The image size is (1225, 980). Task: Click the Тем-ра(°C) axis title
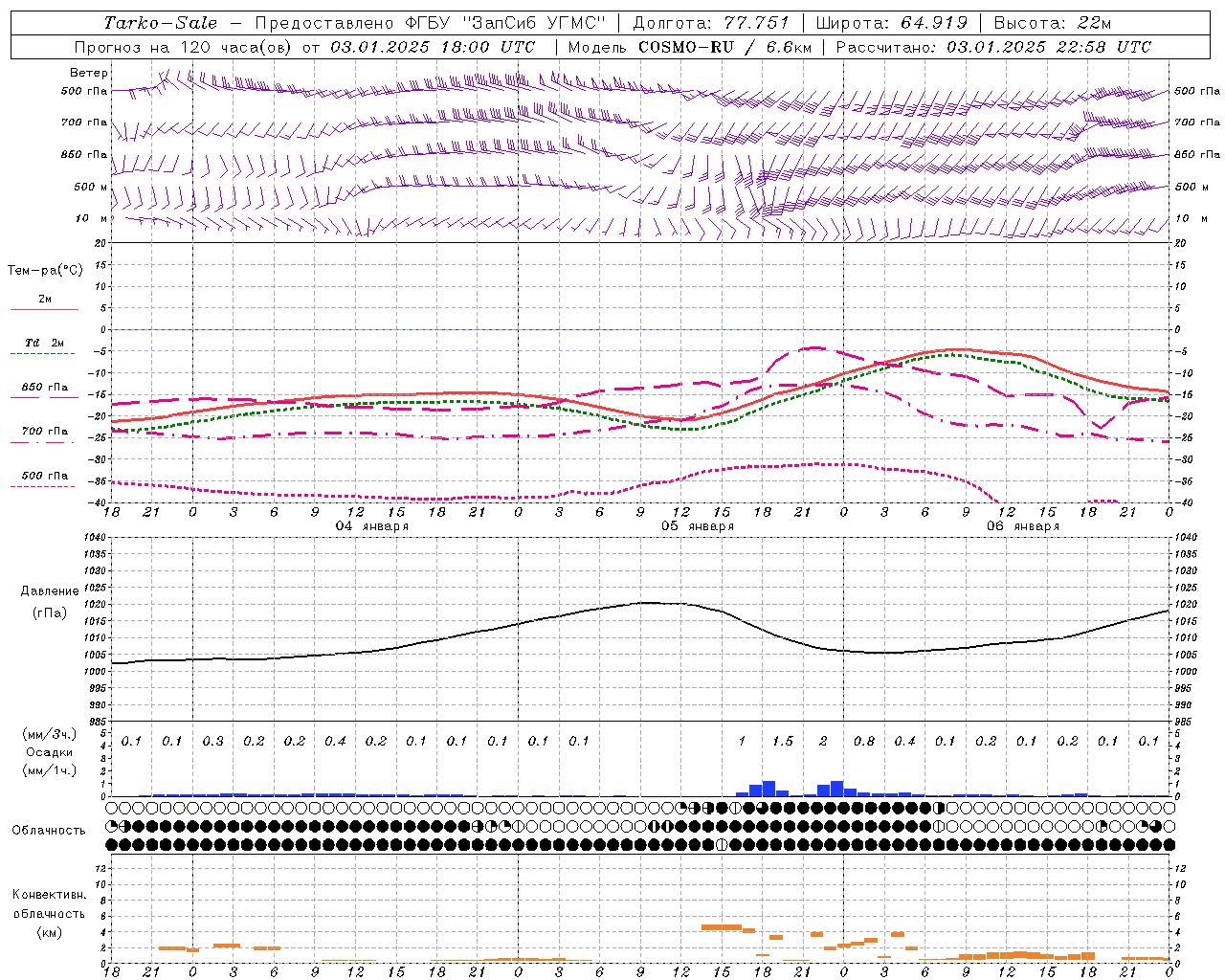(45, 271)
